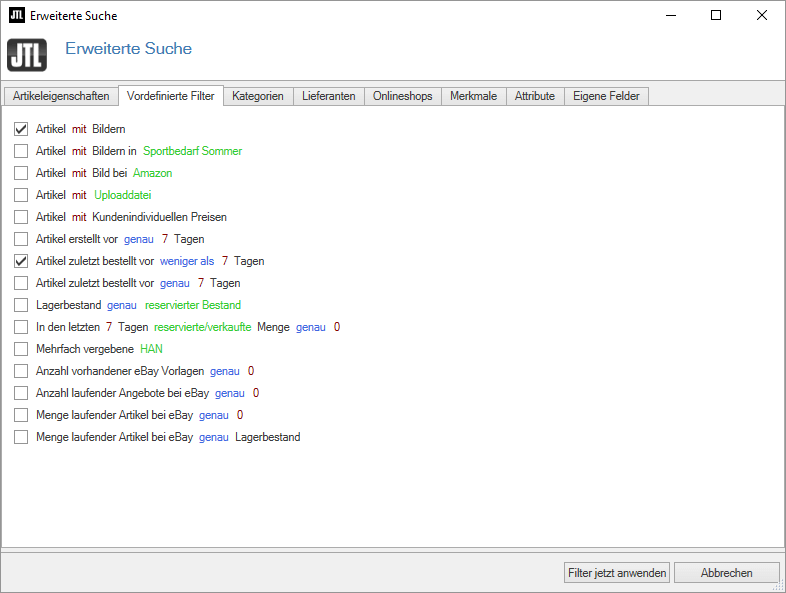
Task: Open the Kategorien tab
Action: point(258,96)
